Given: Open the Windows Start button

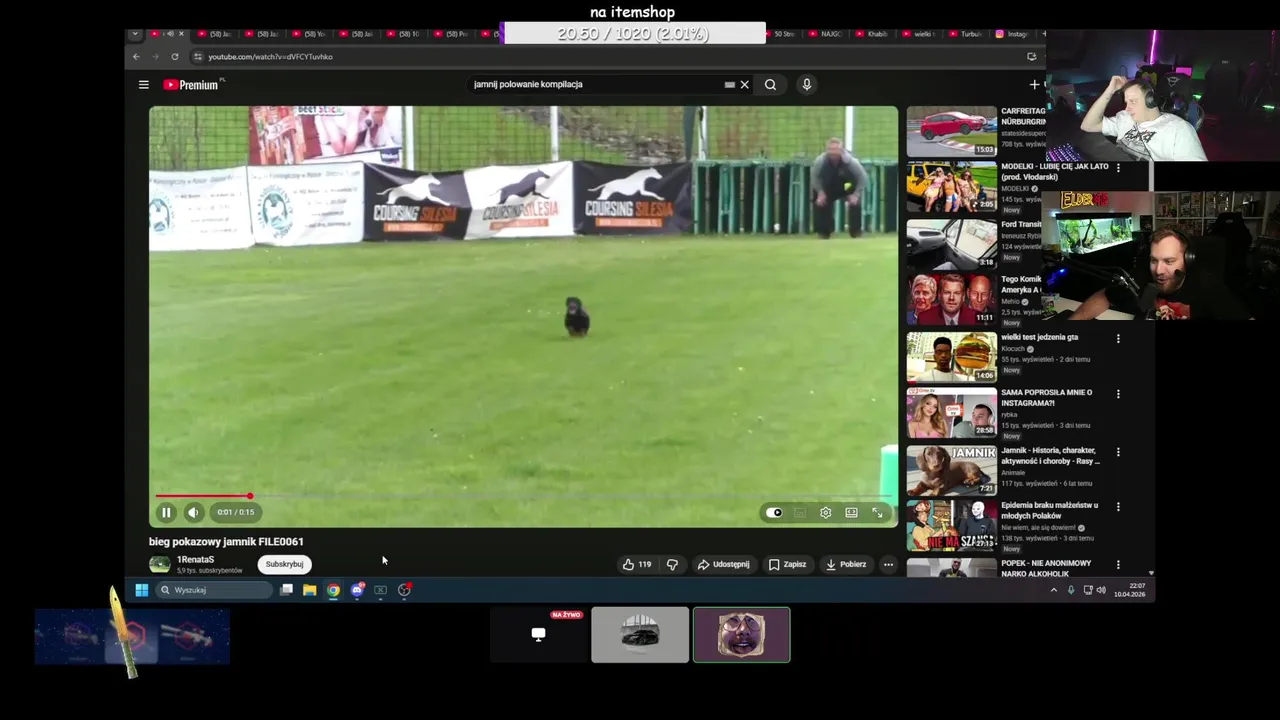Looking at the screenshot, I should 142,590.
